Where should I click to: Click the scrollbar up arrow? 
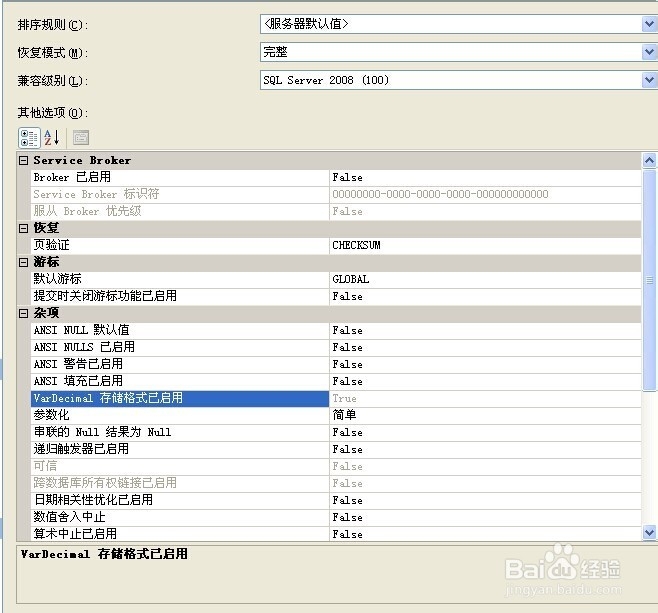[x=649, y=160]
